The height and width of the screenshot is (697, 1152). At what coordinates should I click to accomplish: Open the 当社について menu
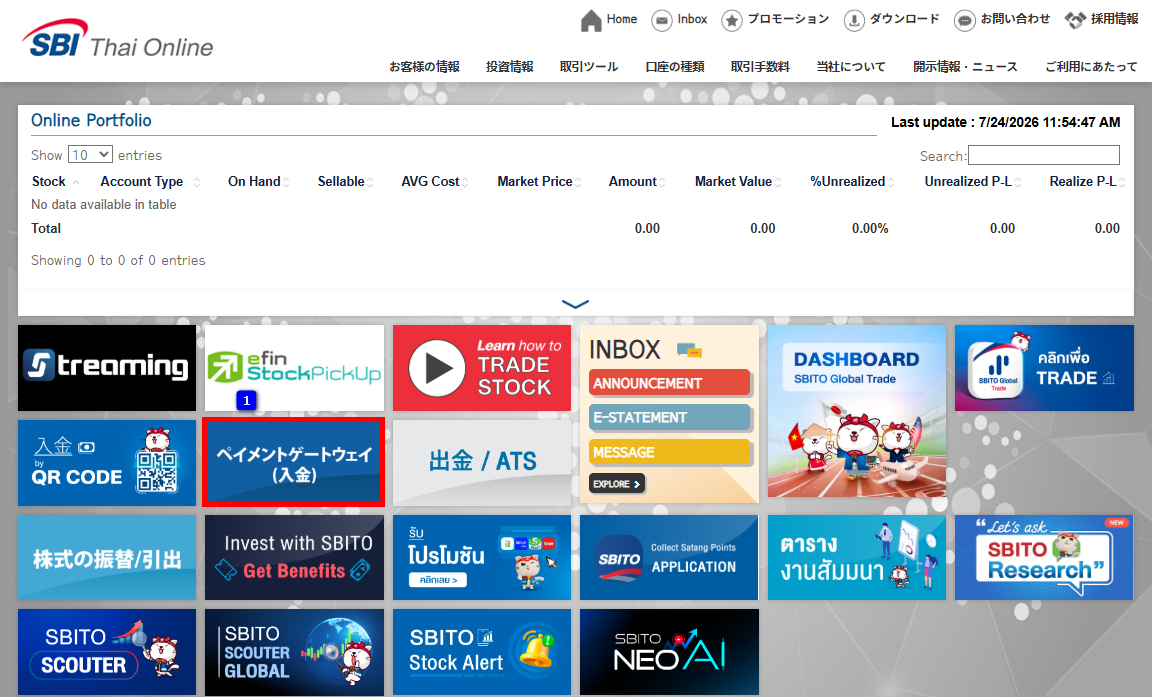[852, 67]
